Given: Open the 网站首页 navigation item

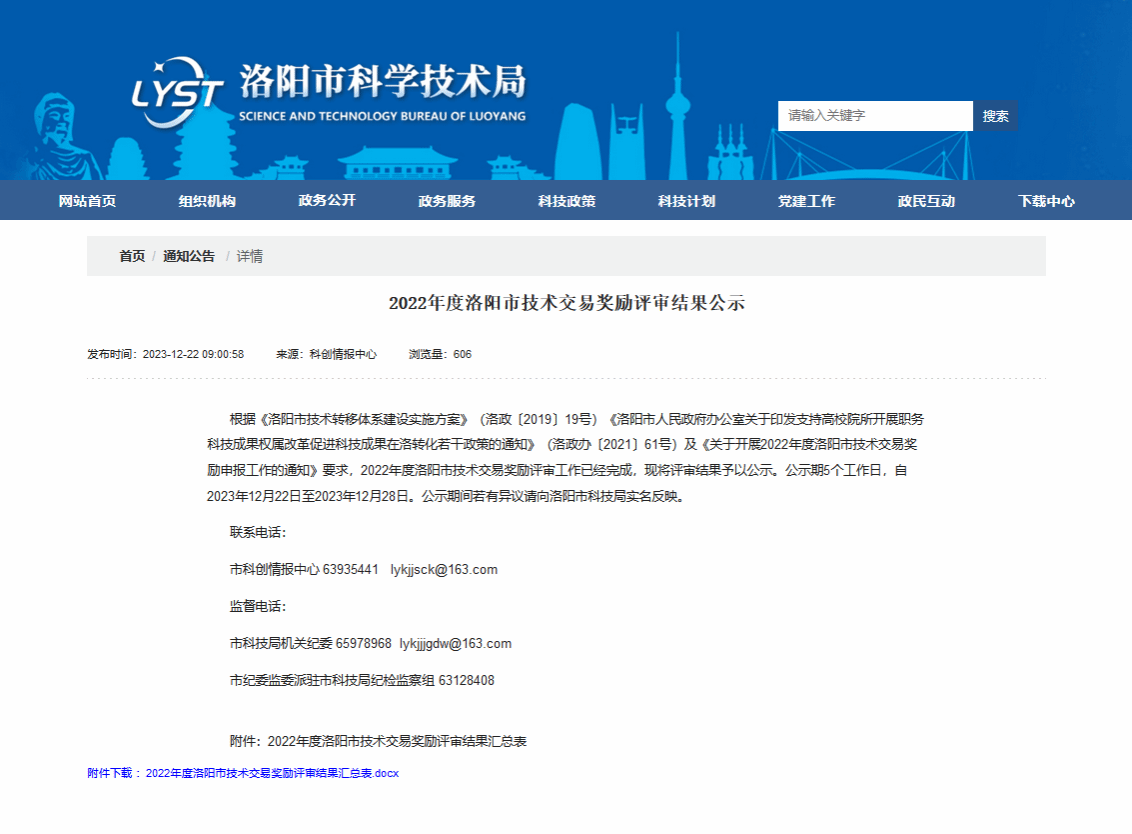Looking at the screenshot, I should [x=87, y=201].
